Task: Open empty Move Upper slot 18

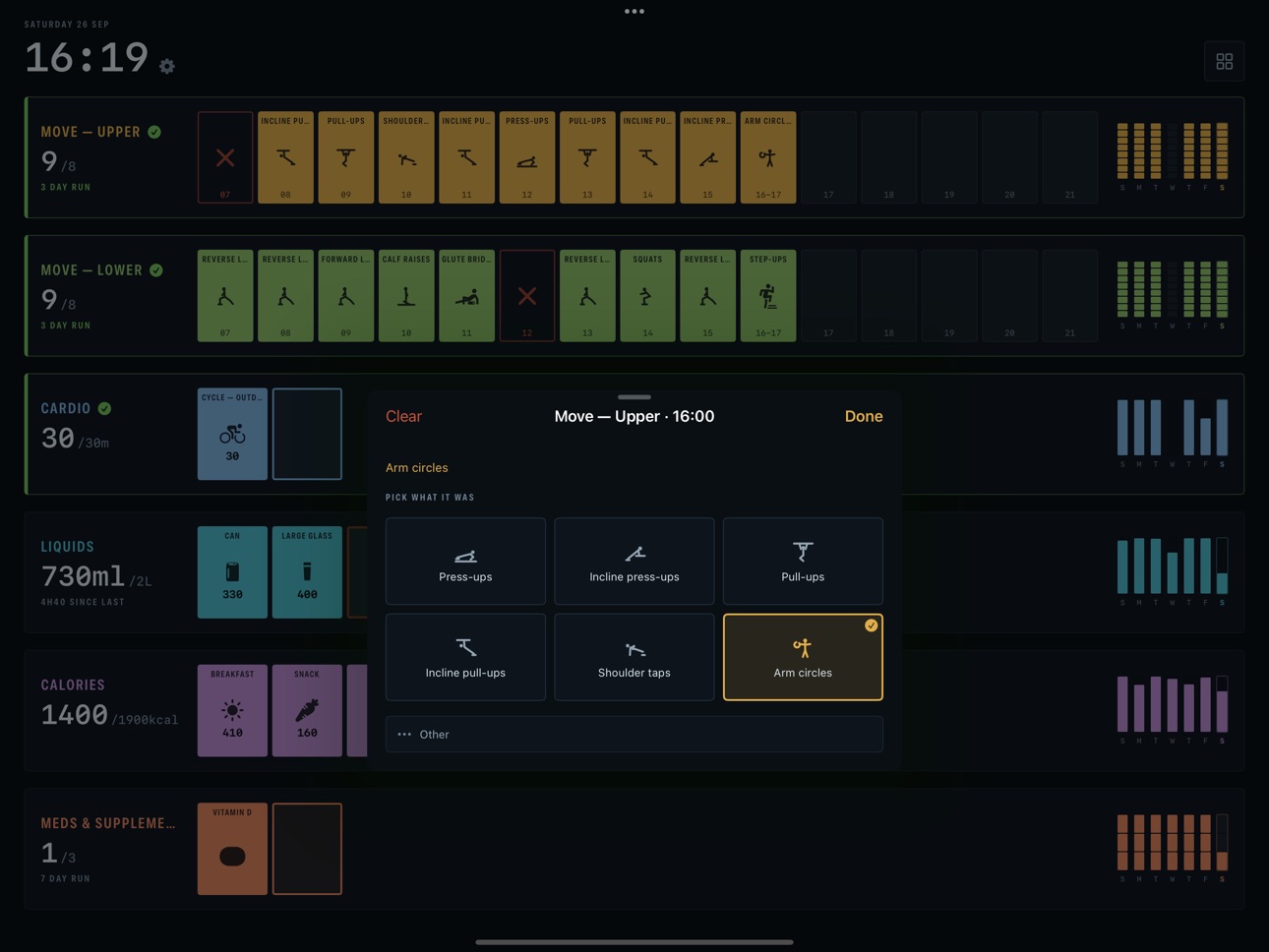Action: [888, 157]
